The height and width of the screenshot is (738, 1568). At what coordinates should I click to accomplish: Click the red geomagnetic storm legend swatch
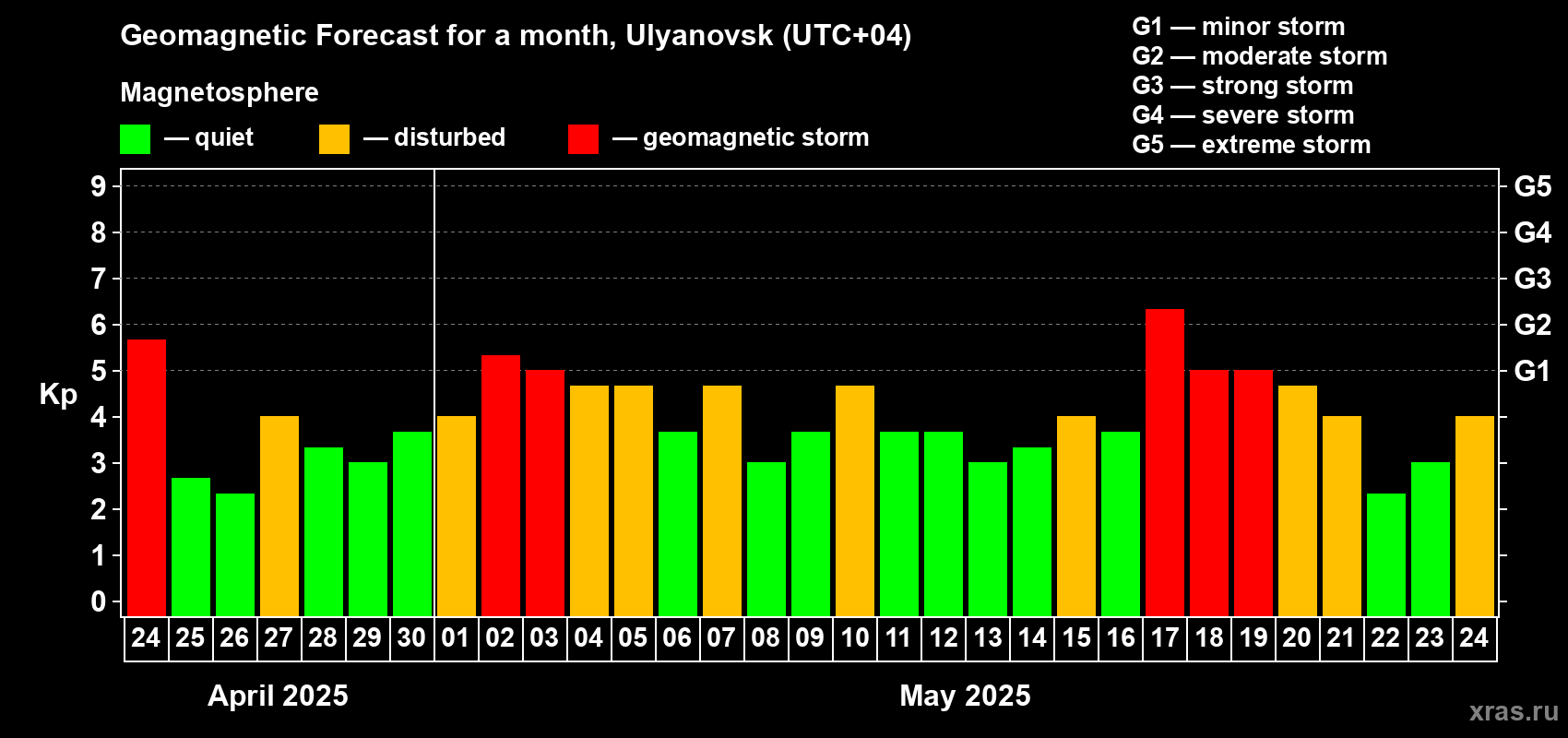(583, 139)
